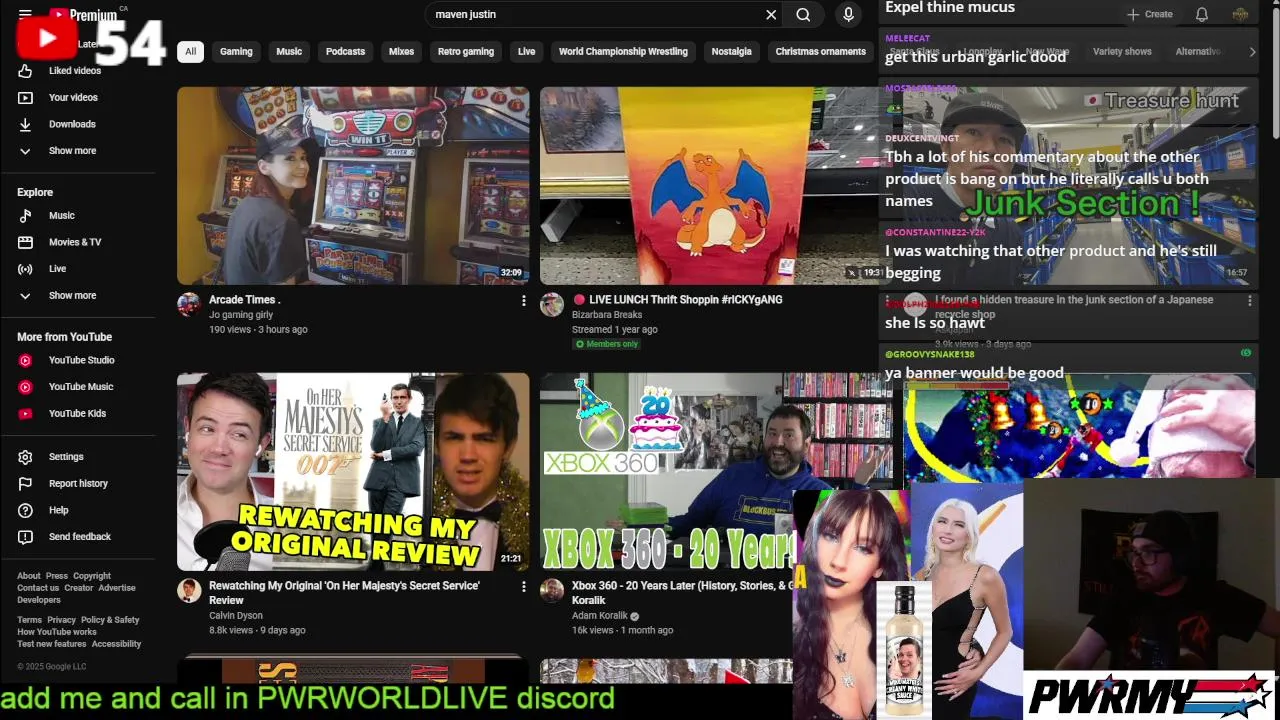This screenshot has width=1280, height=720.
Task: Open the Create button
Action: pos(1150,14)
